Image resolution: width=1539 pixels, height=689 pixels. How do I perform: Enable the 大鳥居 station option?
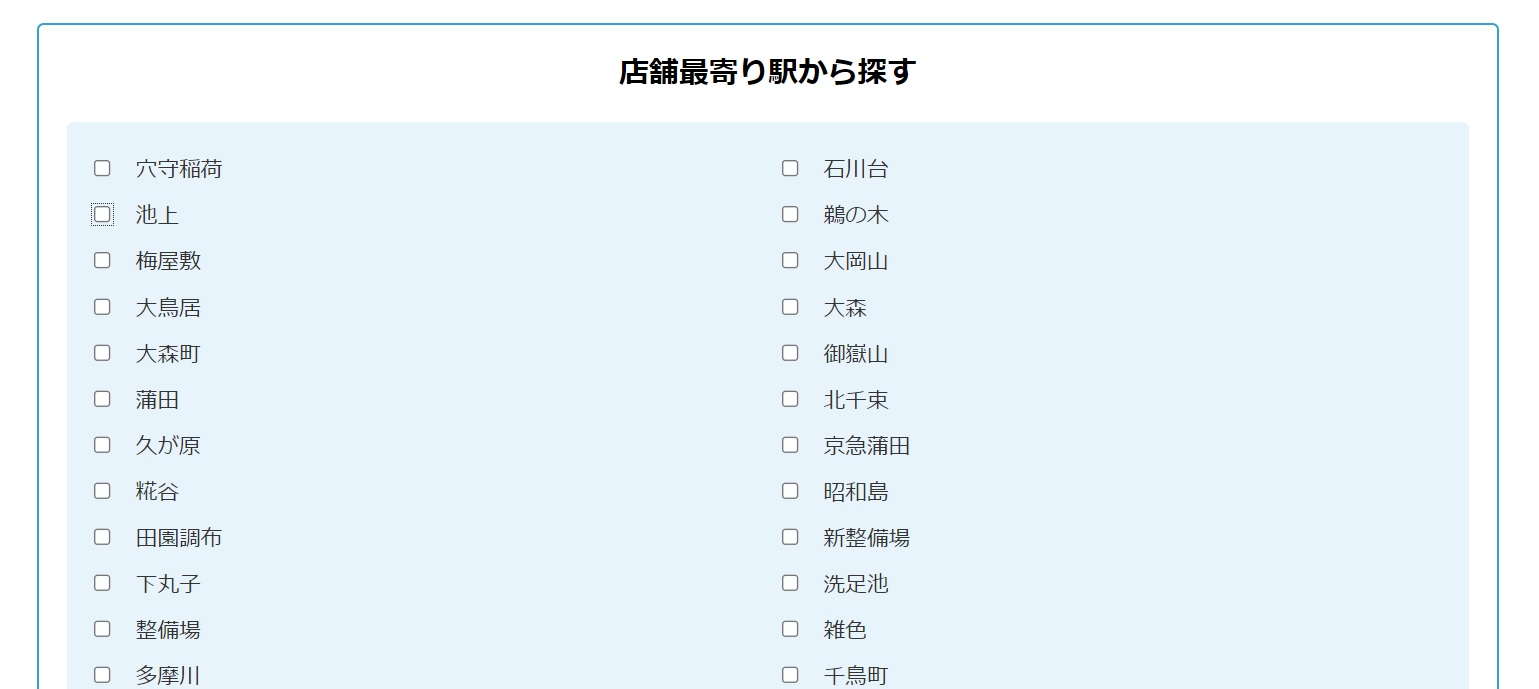coord(102,307)
